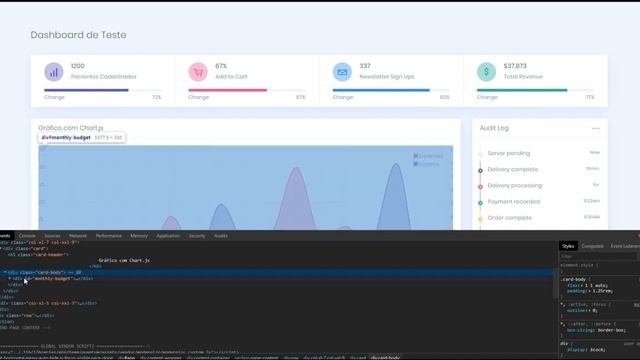
Task: Click the 'Dashboard de Teste' heading
Action: [x=78, y=35]
